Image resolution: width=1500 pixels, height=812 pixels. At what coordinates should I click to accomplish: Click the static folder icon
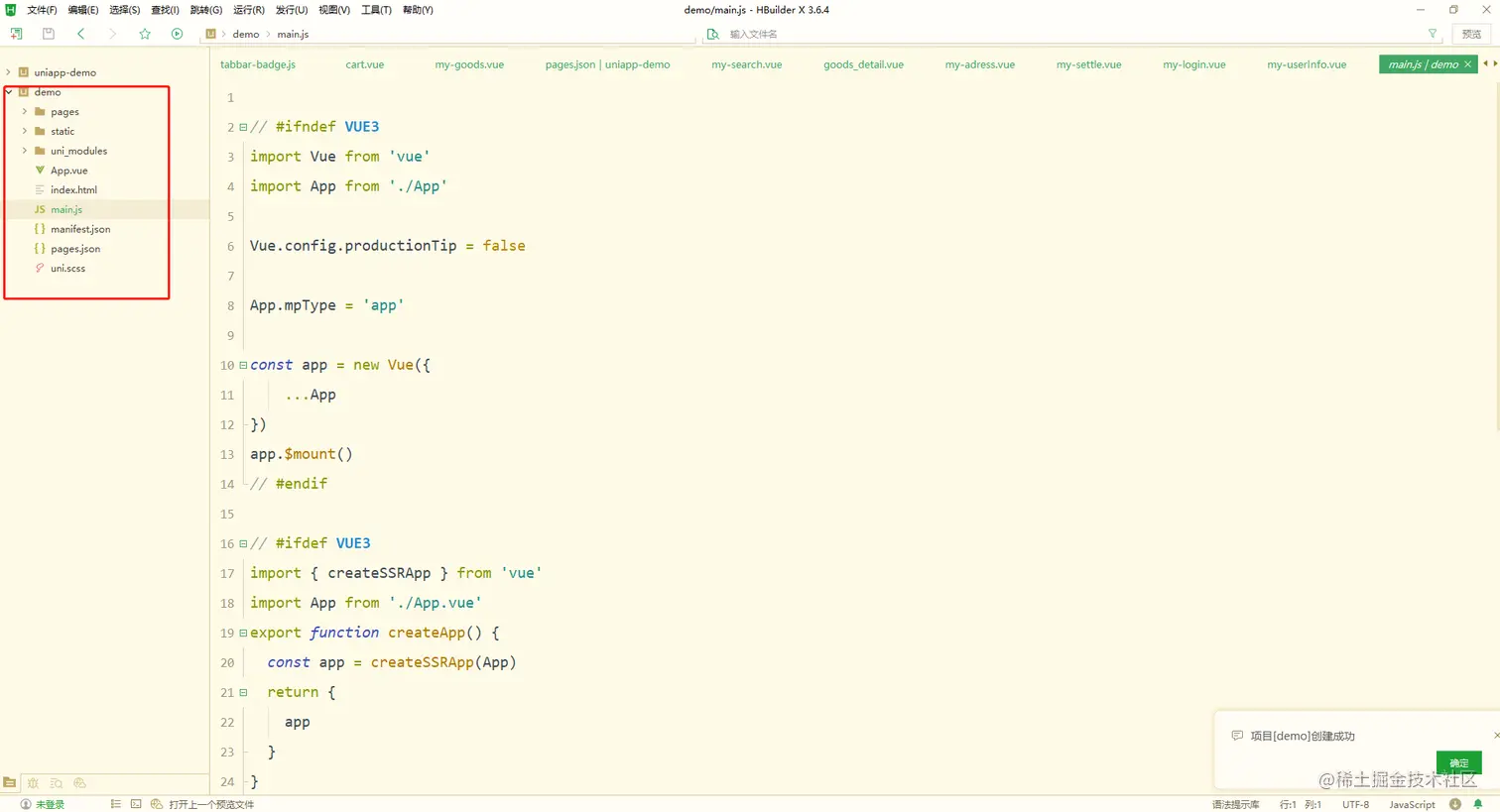coord(40,131)
